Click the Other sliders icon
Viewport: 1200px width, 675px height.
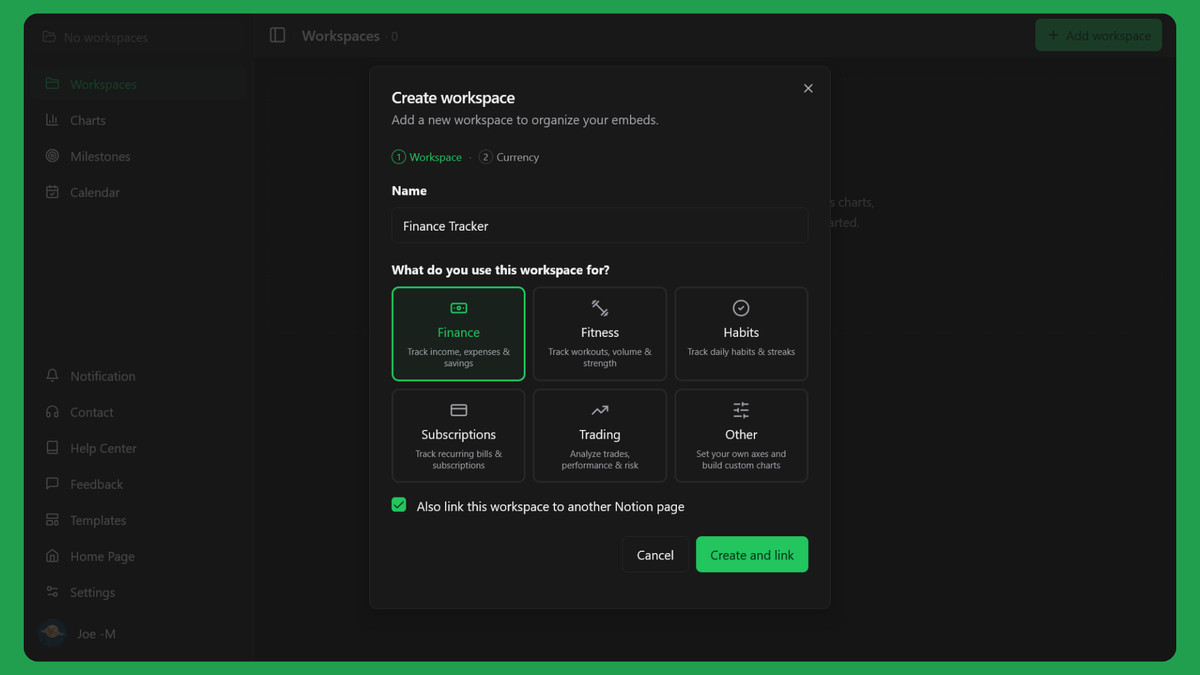(741, 410)
